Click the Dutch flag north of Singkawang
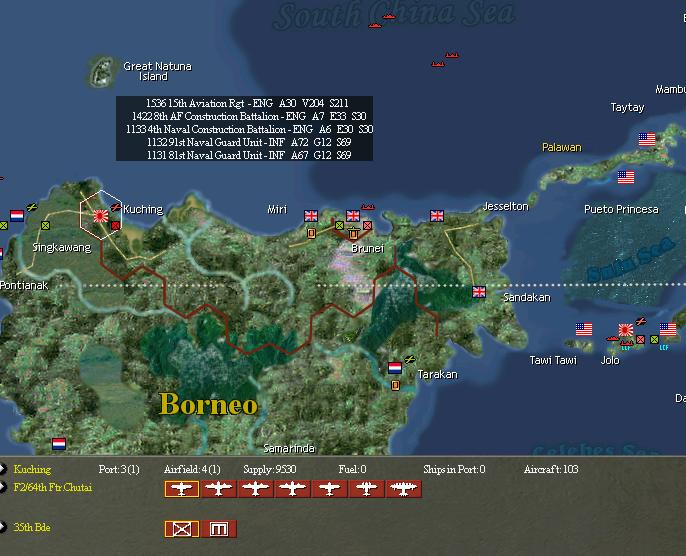Screen dimensions: 686x556 click(17, 216)
